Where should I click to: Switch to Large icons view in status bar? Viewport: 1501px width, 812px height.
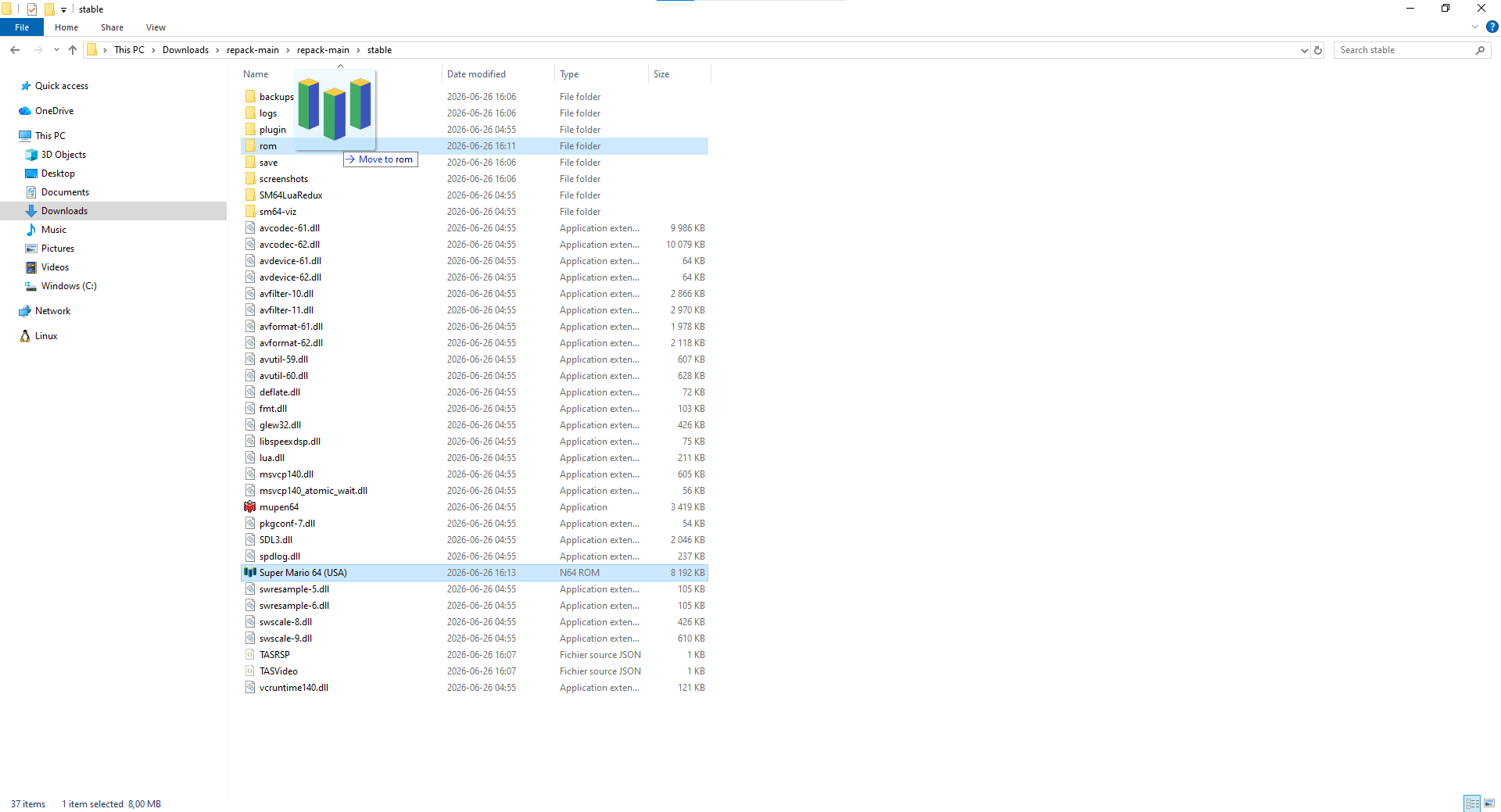1489,803
